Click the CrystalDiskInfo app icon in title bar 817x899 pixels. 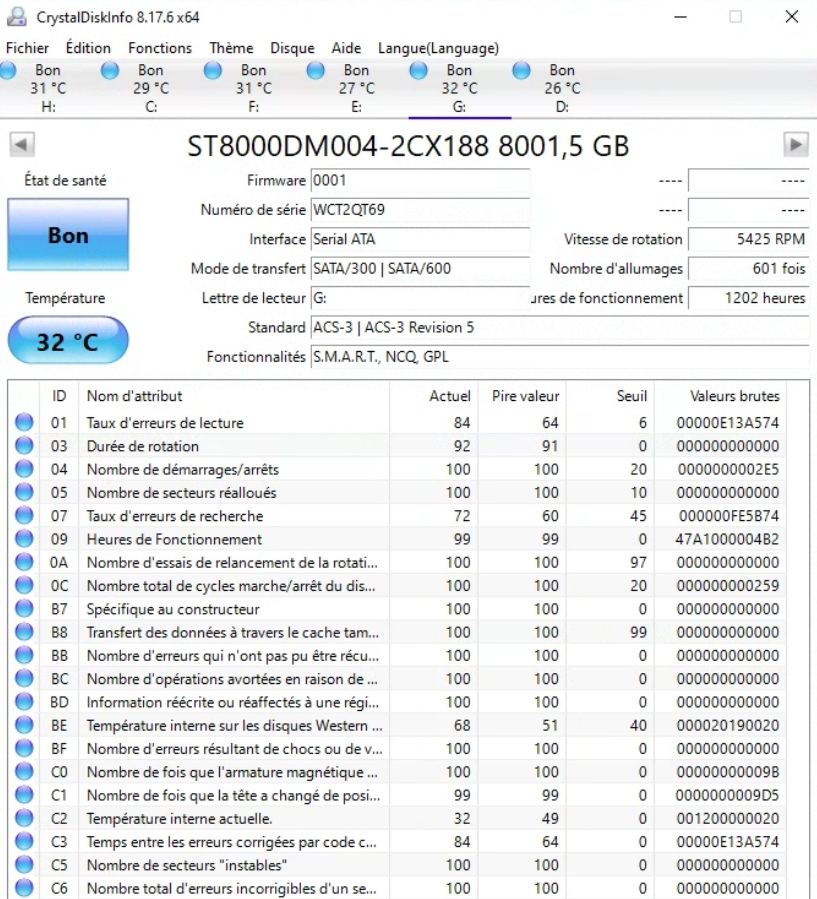[17, 17]
